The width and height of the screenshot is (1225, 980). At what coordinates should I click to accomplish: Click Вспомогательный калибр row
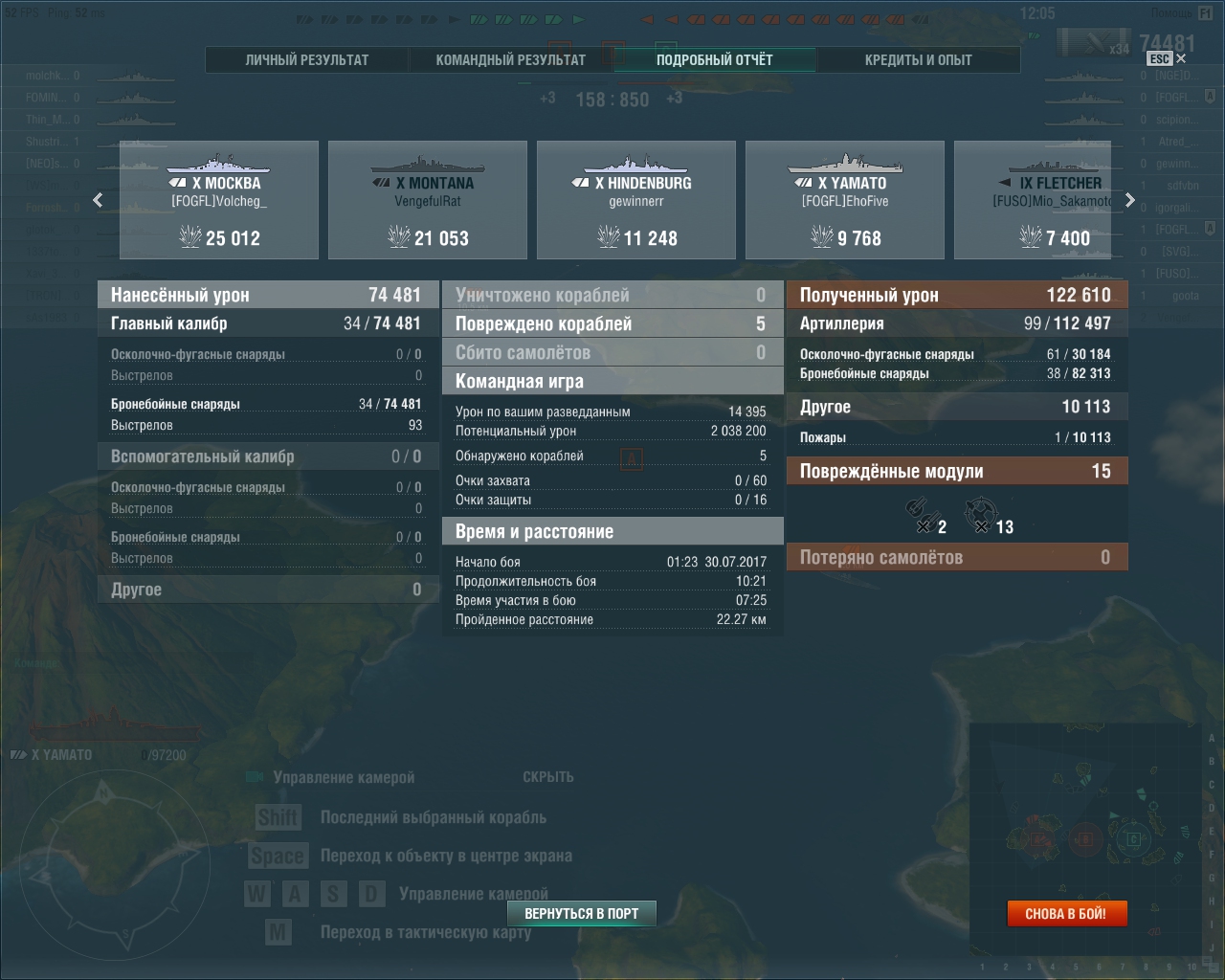[x=268, y=457]
